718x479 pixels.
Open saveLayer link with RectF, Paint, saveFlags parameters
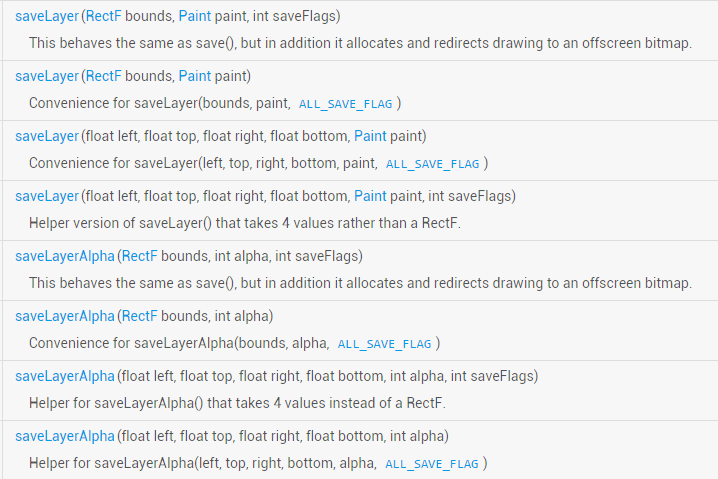click(x=46, y=16)
